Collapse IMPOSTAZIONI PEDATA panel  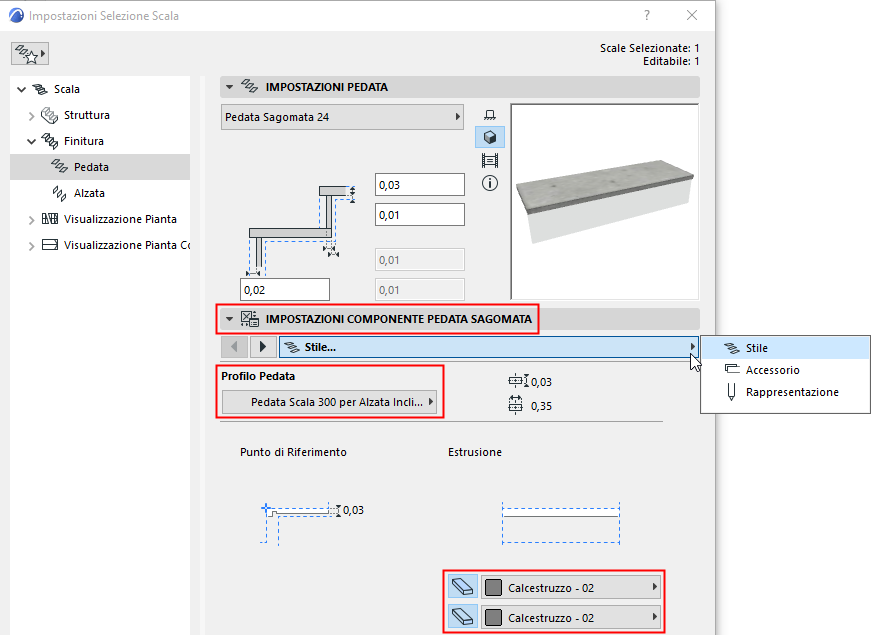pyautogui.click(x=229, y=87)
